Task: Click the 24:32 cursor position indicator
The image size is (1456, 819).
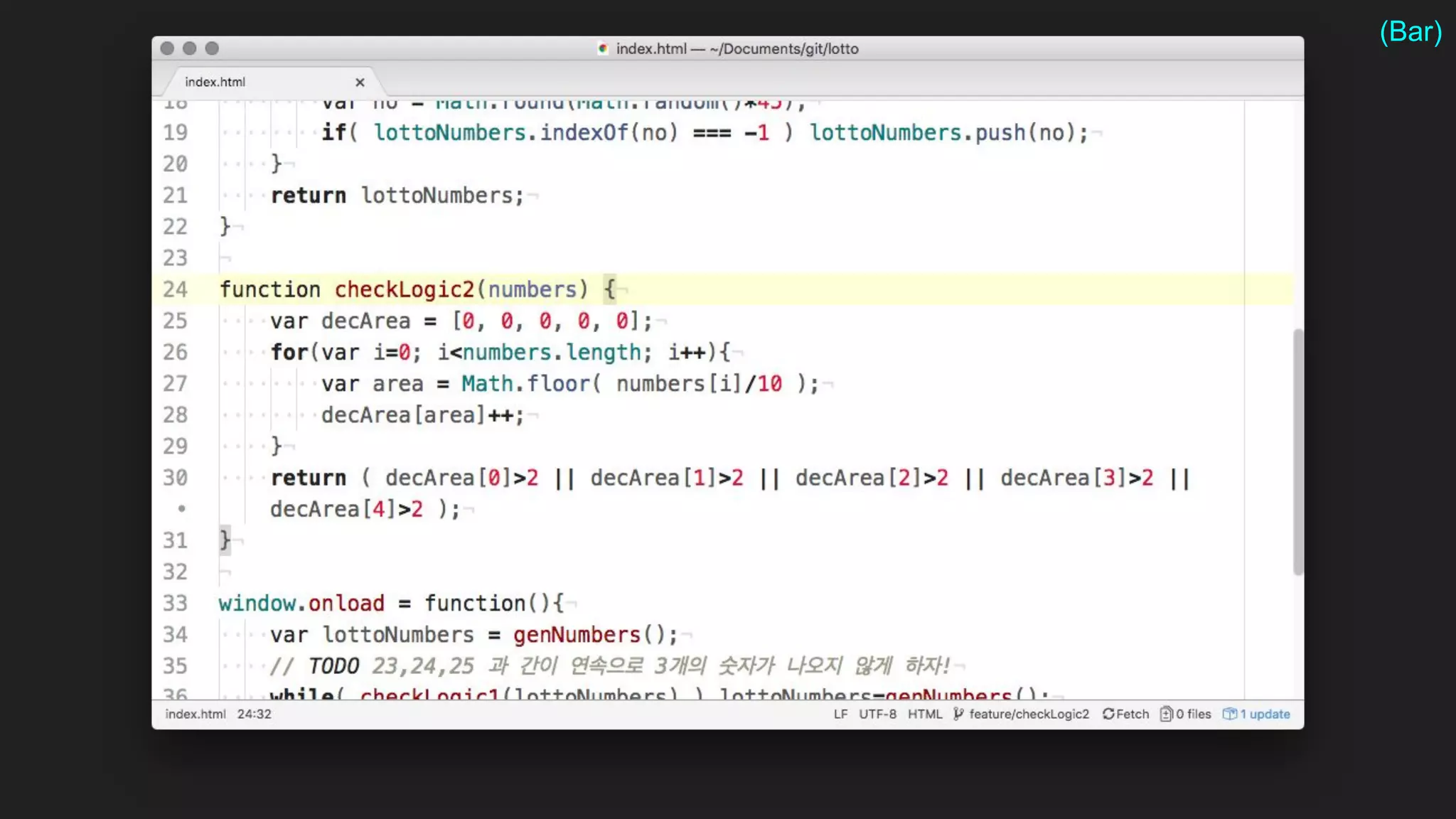Action: [254, 714]
